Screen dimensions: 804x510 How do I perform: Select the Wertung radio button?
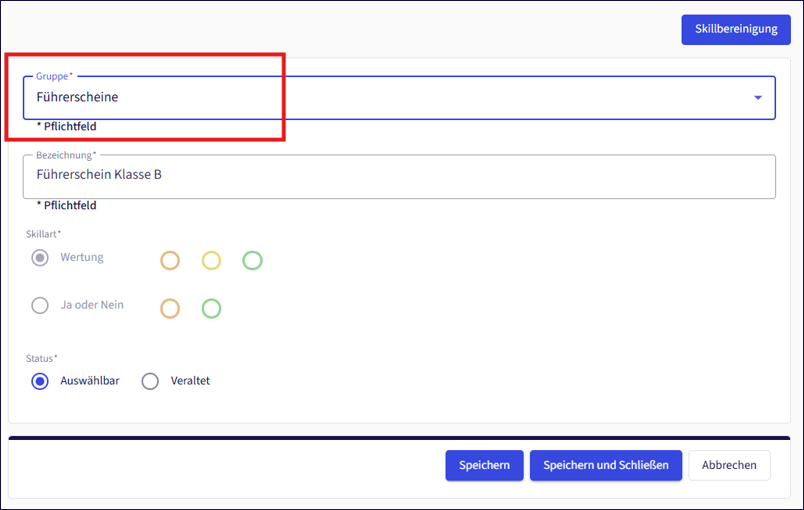[x=40, y=258]
